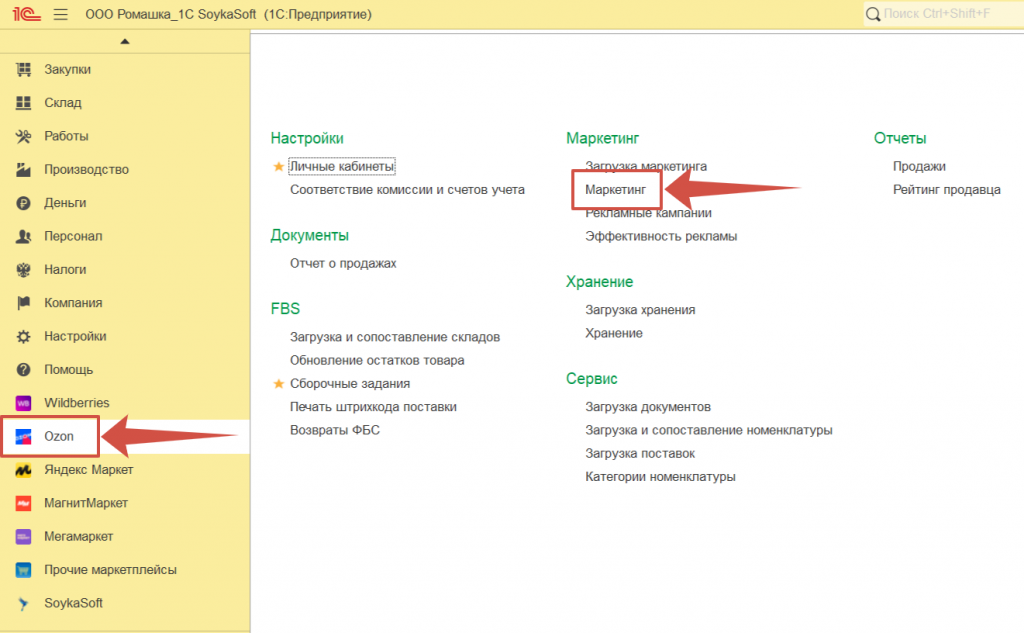Toggle favorite star for Сборочные задания
The width and height of the screenshot is (1024, 633).
(x=279, y=383)
